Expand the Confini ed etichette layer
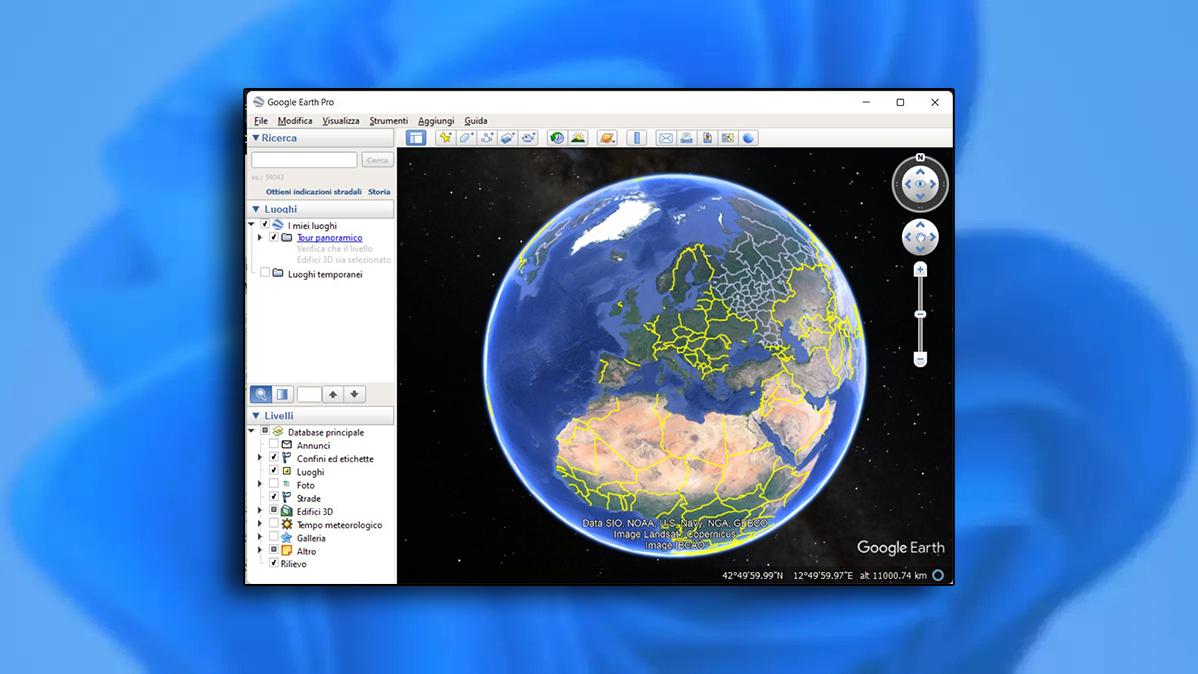1198x674 pixels. point(260,458)
